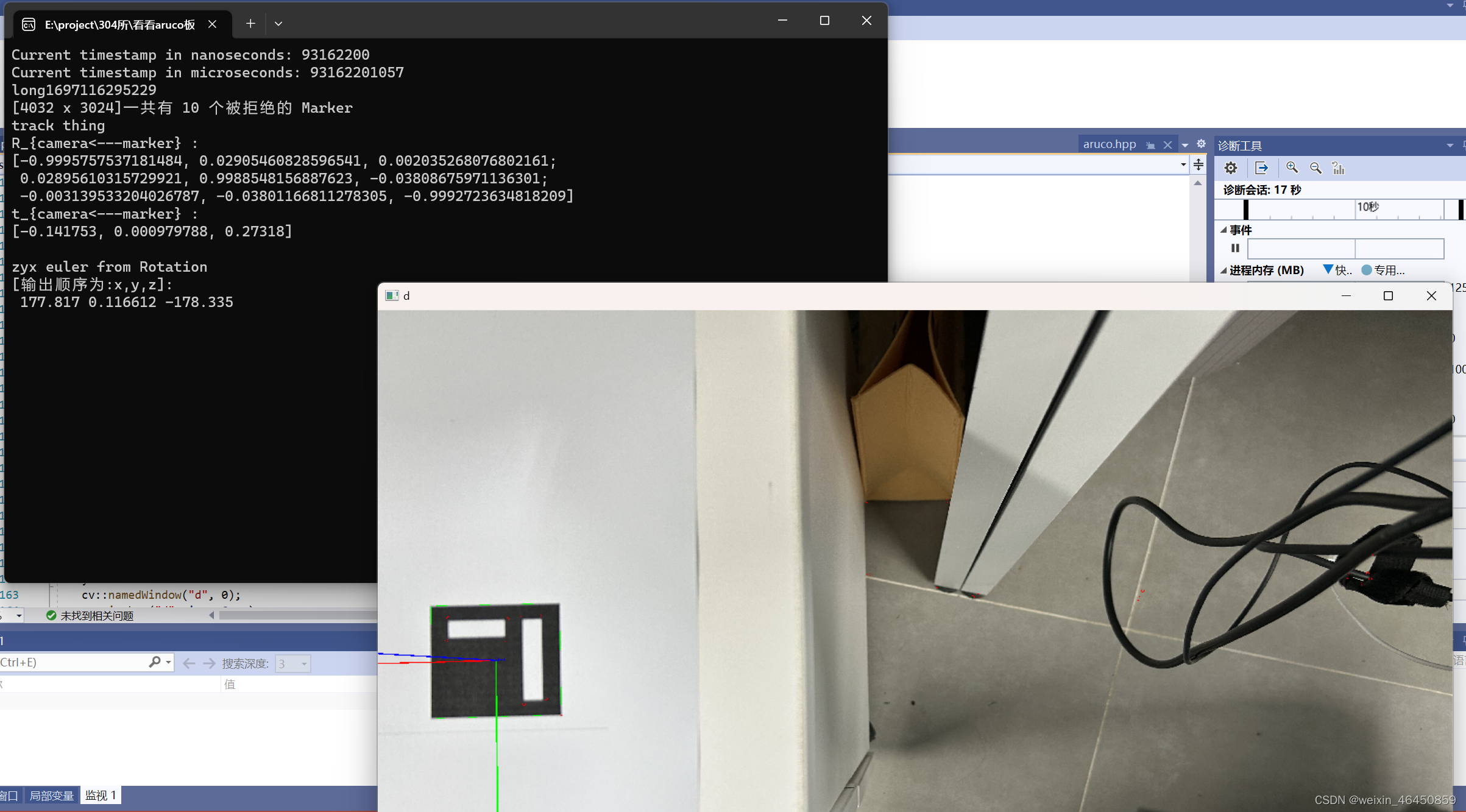Zoom out of the diagnostics timeline

pyautogui.click(x=1316, y=168)
